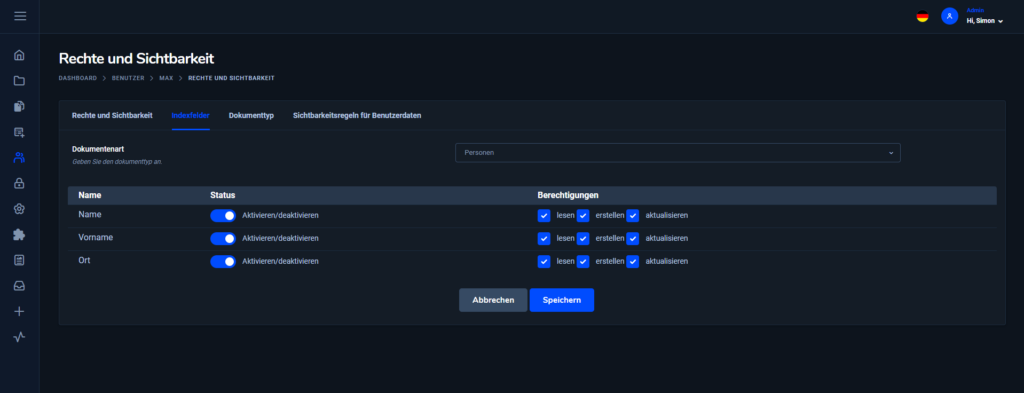Click the add-document list icon in sidebar
The image size is (1024, 393).
(x=19, y=132)
